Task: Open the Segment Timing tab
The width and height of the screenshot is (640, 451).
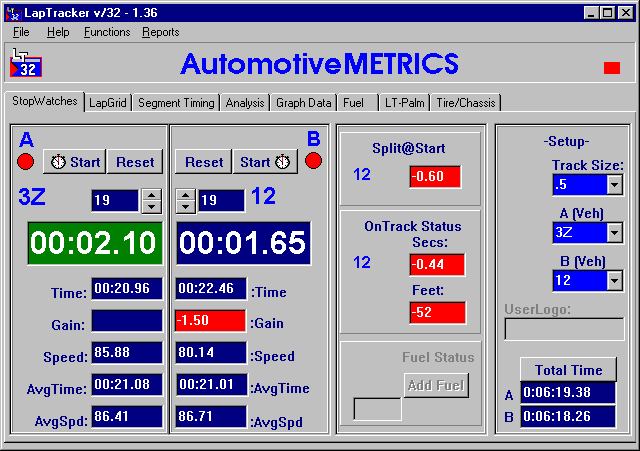Action: [x=176, y=103]
